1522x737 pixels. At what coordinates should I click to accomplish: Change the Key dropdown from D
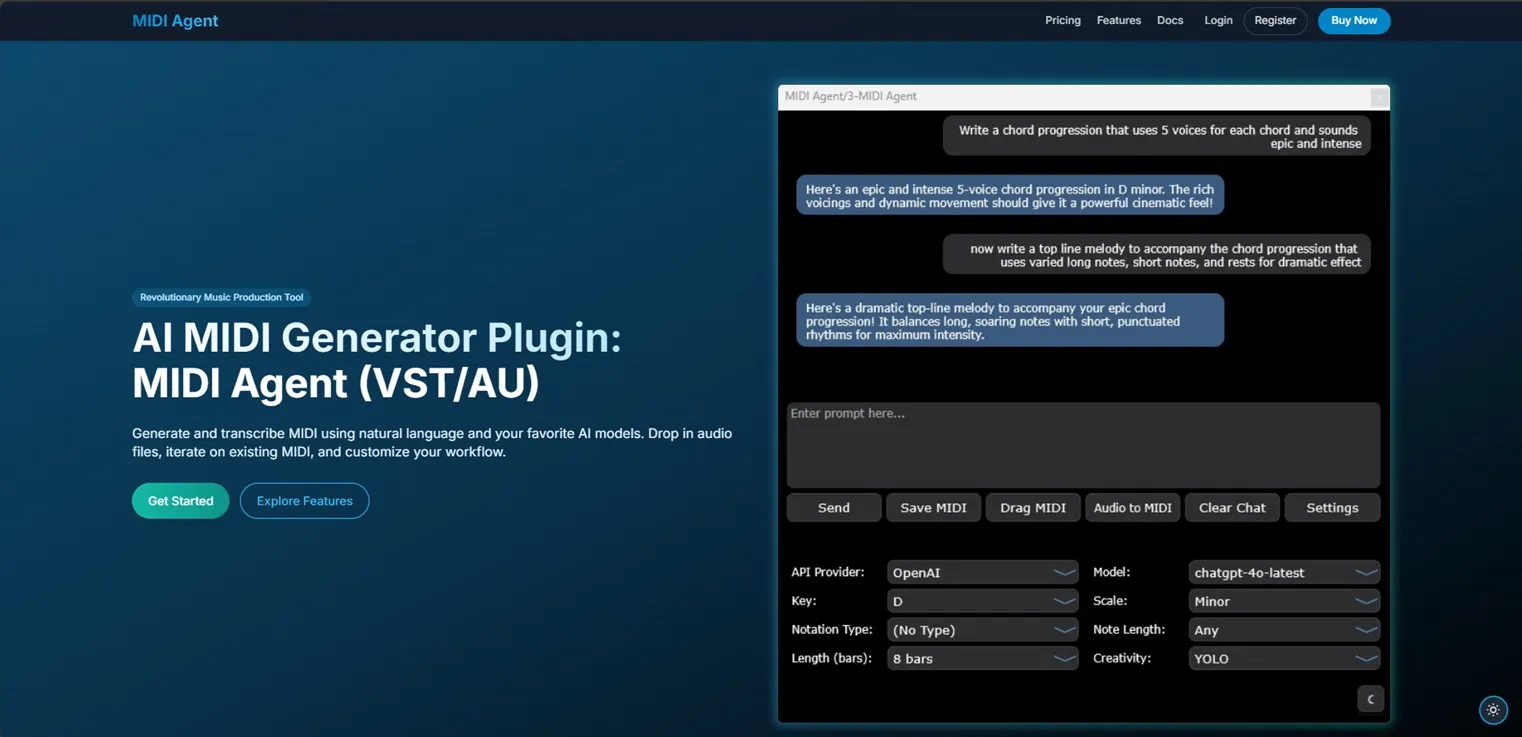(982, 600)
